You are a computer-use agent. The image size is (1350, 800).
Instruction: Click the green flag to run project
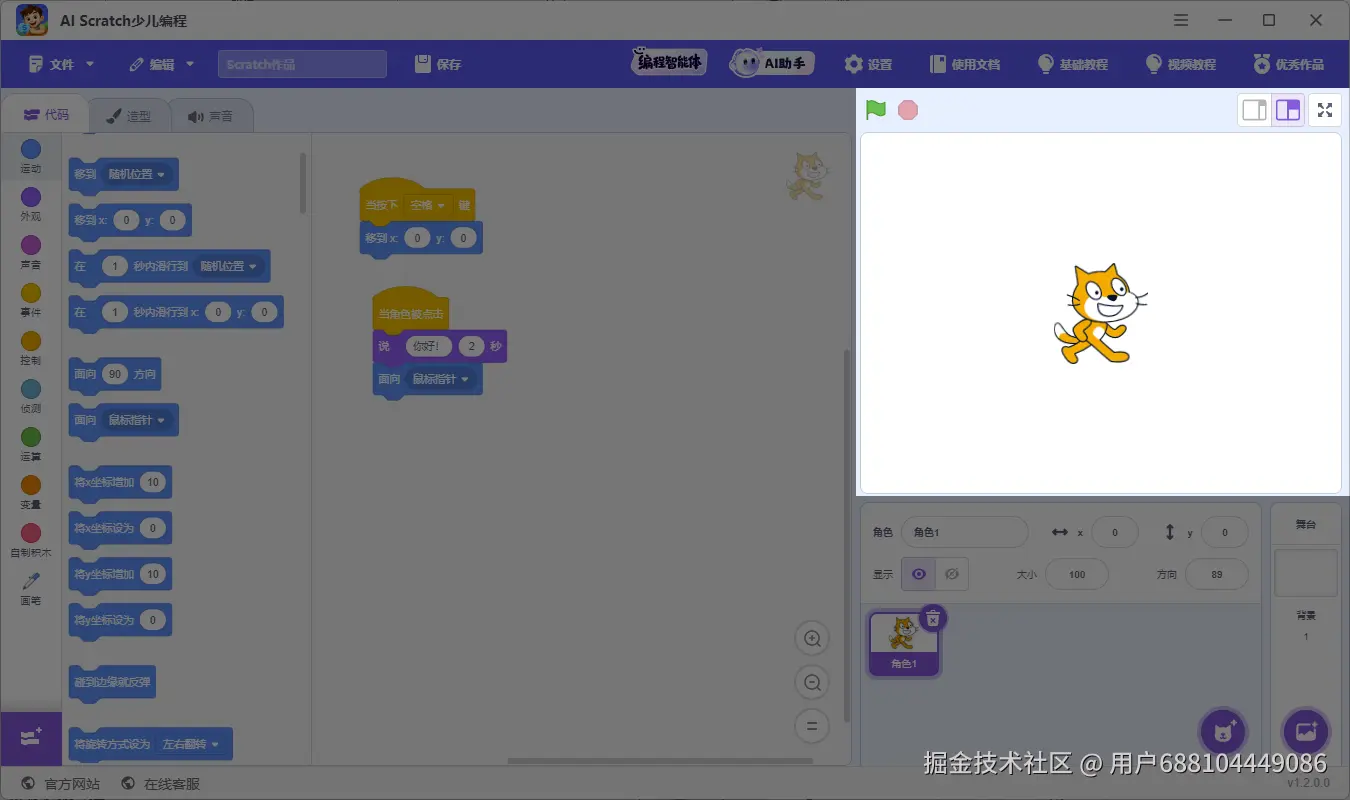coord(874,110)
